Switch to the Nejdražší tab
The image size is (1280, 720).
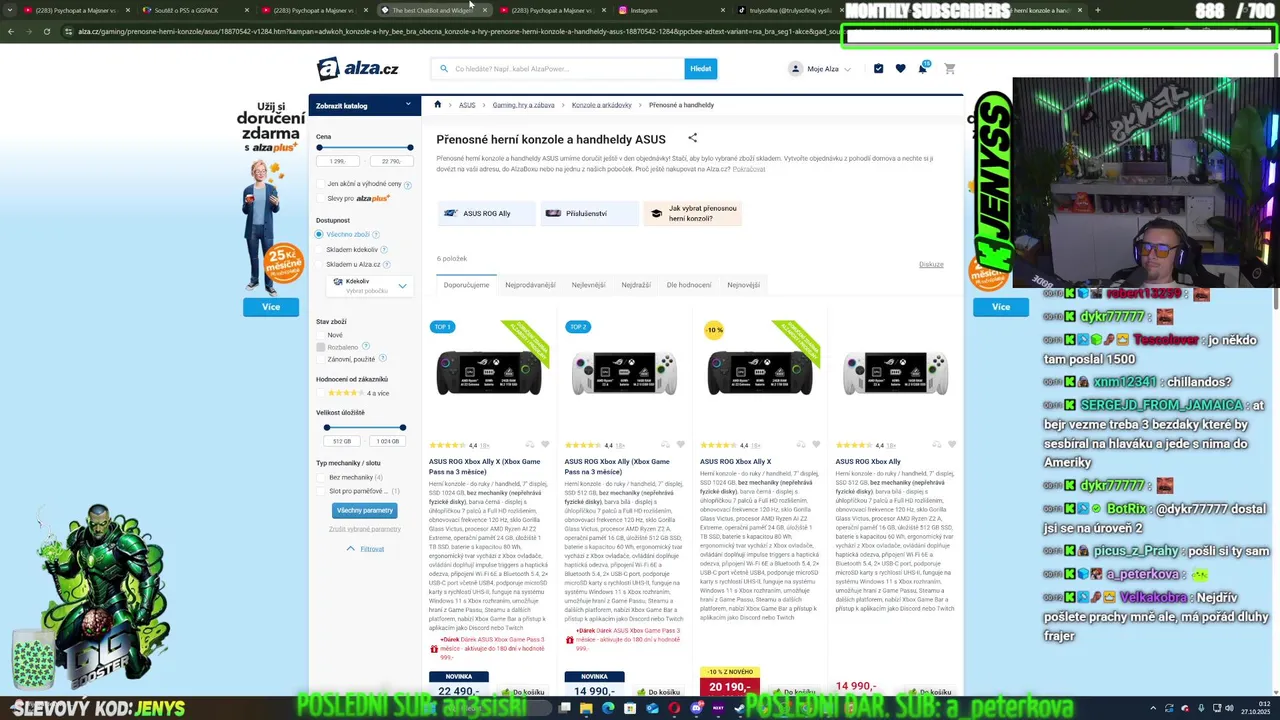(x=636, y=285)
